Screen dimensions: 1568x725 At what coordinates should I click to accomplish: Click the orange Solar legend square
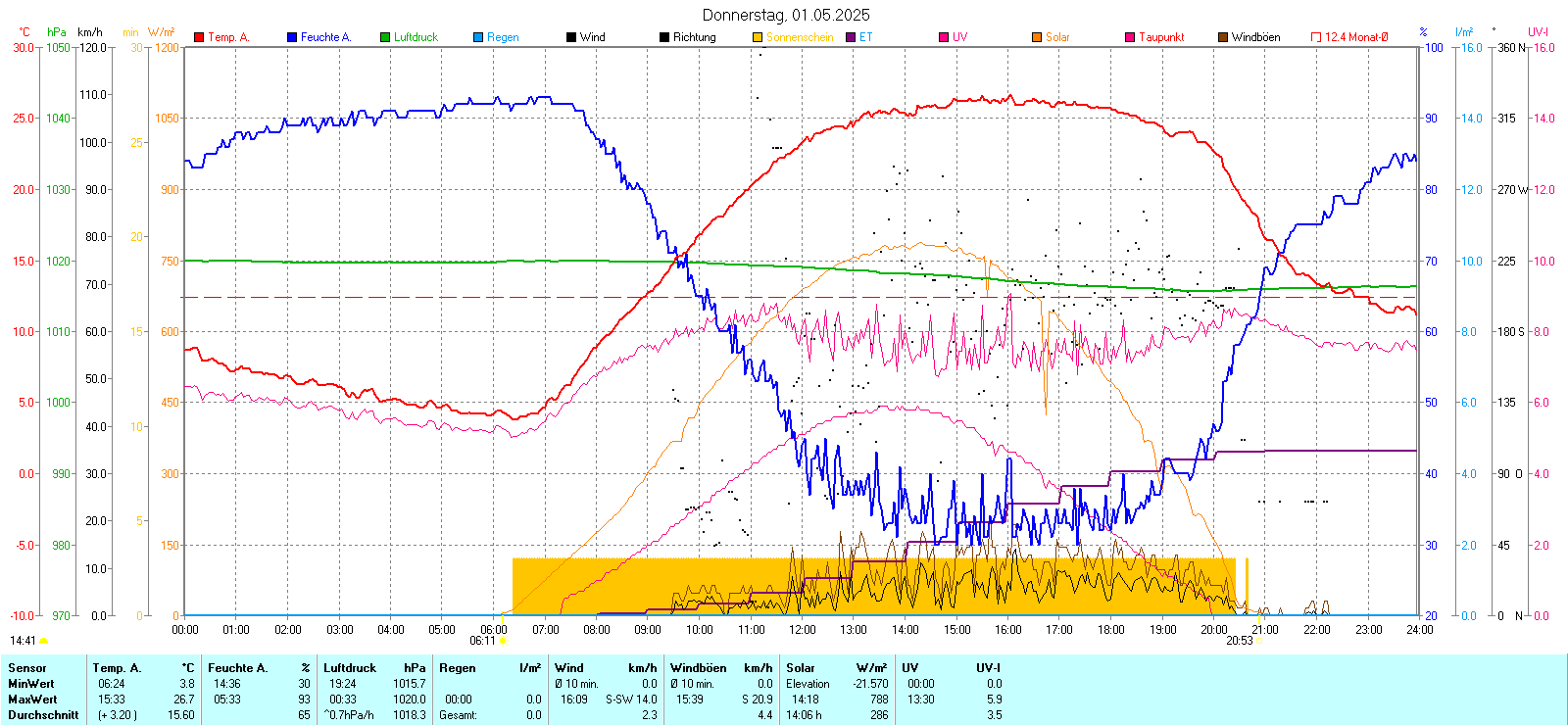tap(1037, 37)
